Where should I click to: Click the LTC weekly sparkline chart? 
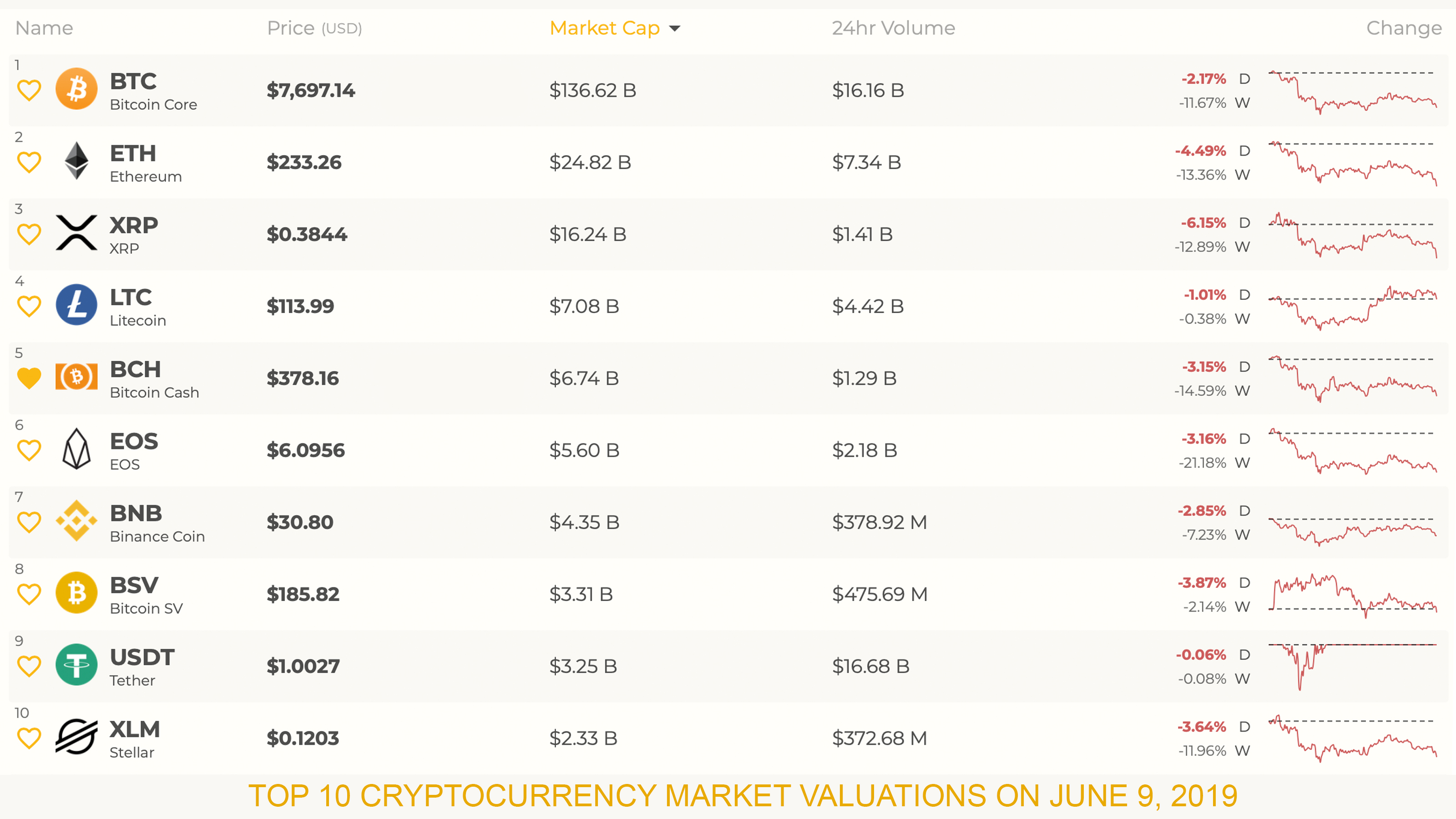click(1352, 307)
